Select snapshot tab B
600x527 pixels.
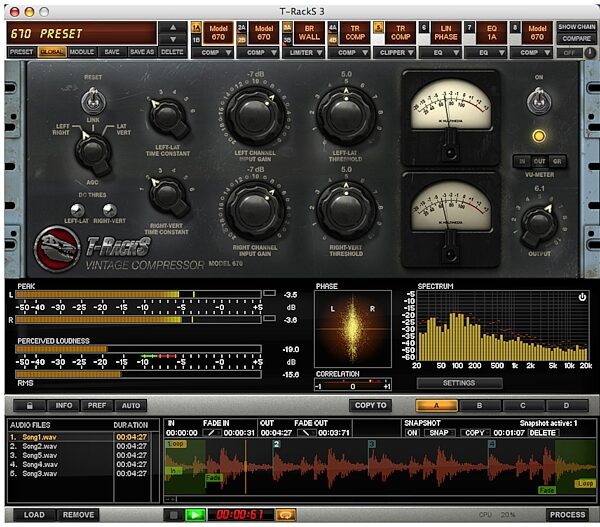(479, 405)
